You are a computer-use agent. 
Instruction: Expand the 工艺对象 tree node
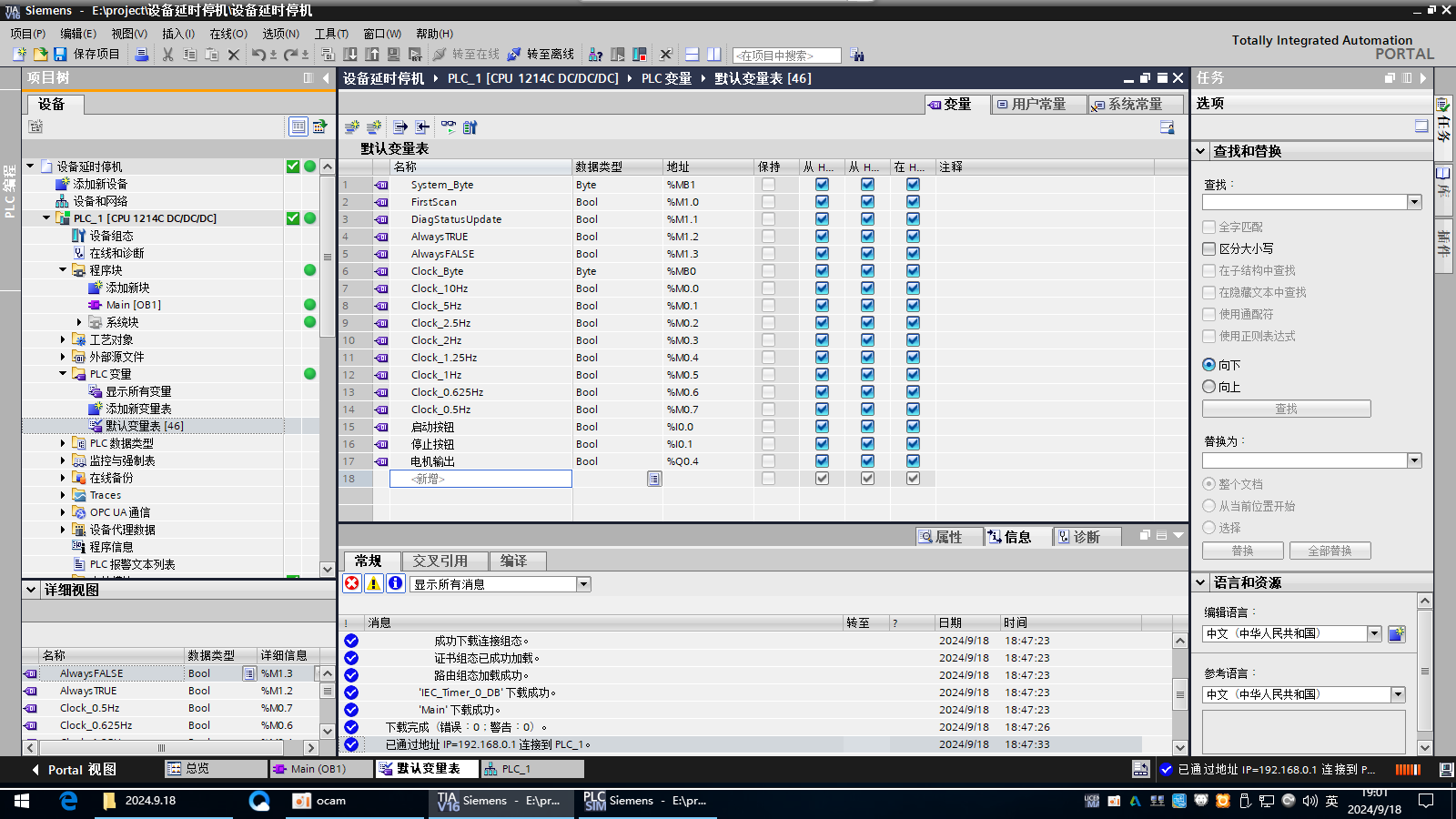point(63,339)
